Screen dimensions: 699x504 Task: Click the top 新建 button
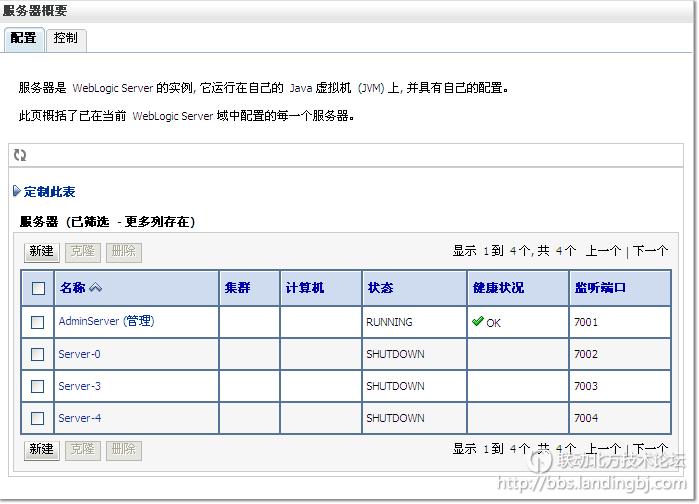(41, 252)
